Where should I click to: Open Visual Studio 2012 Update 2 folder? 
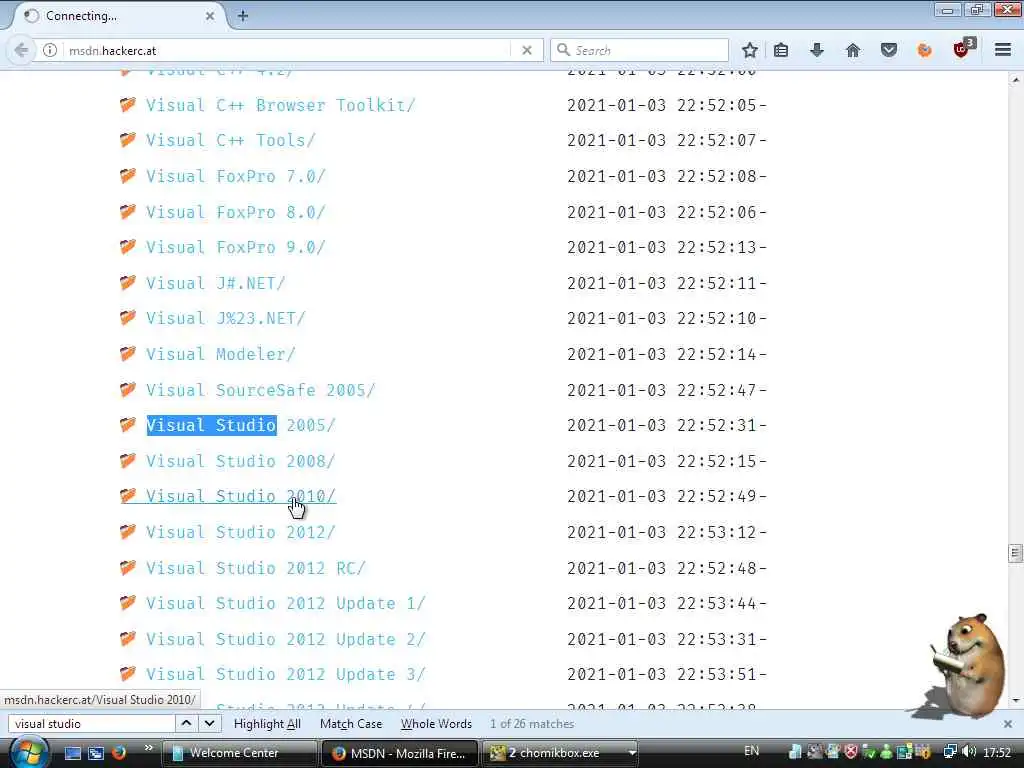(285, 640)
